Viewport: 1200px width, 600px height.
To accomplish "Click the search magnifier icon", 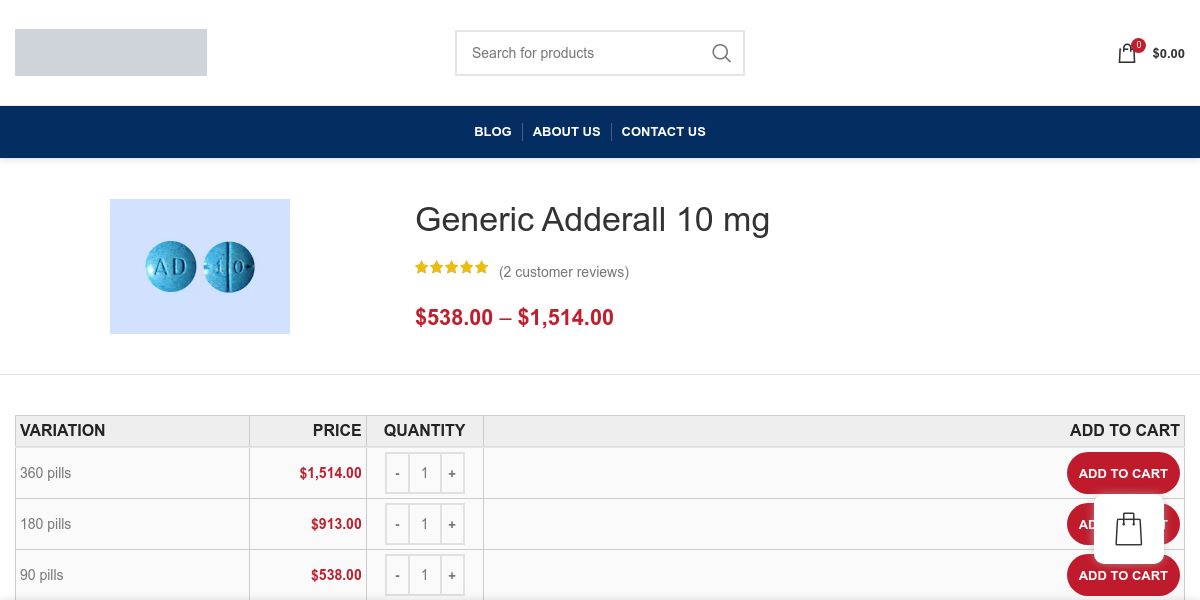I will point(721,53).
